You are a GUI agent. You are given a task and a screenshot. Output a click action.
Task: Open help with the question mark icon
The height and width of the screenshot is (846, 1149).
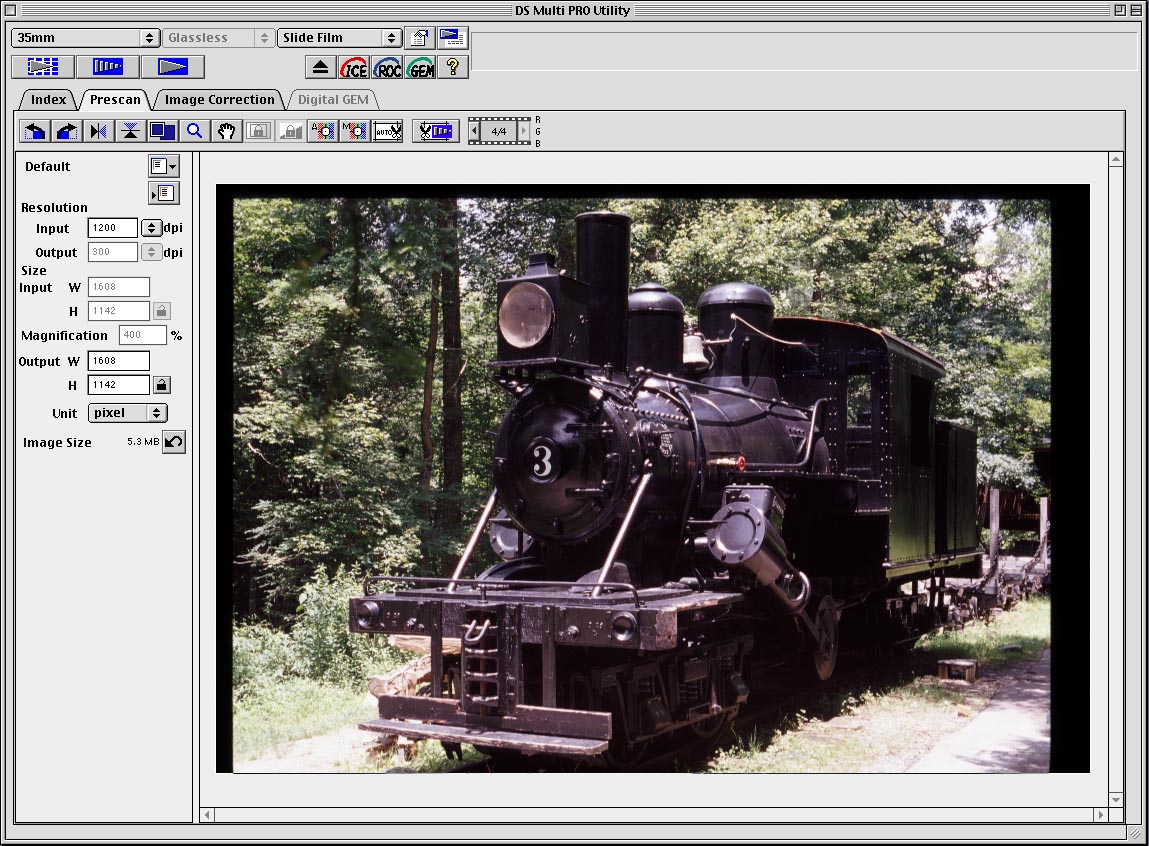(x=452, y=67)
